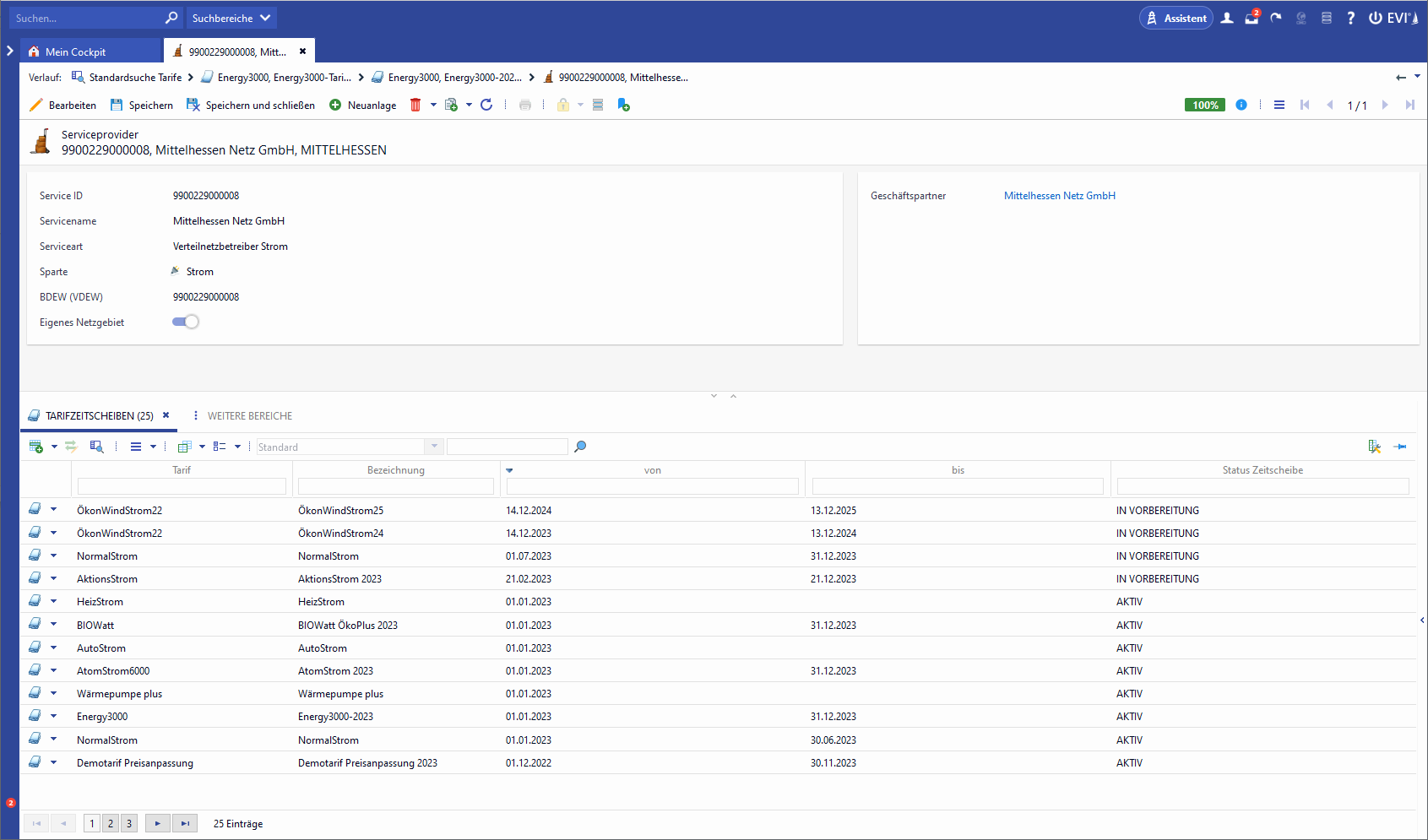
Task: Open the inbox with notification badge
Action: pos(1252,18)
